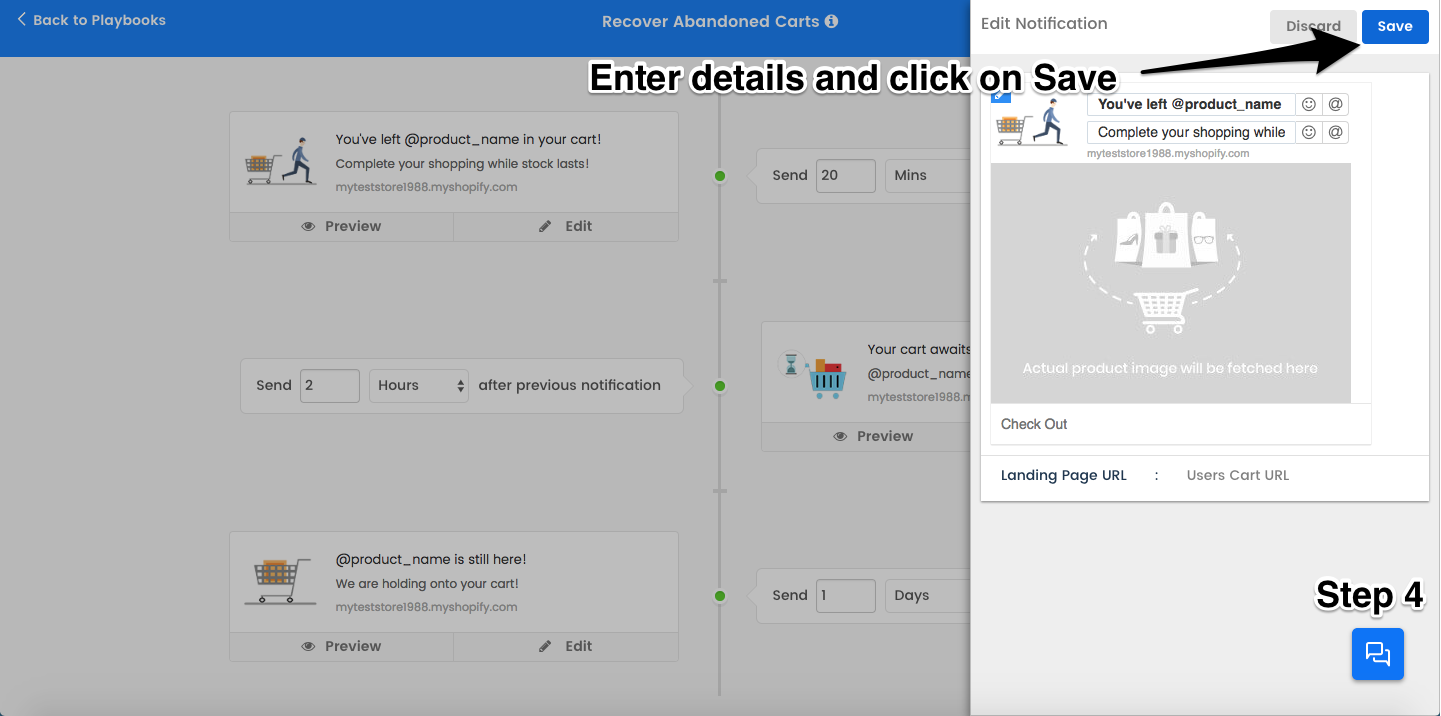Click "We are holding onto your cart!" text

427,583
